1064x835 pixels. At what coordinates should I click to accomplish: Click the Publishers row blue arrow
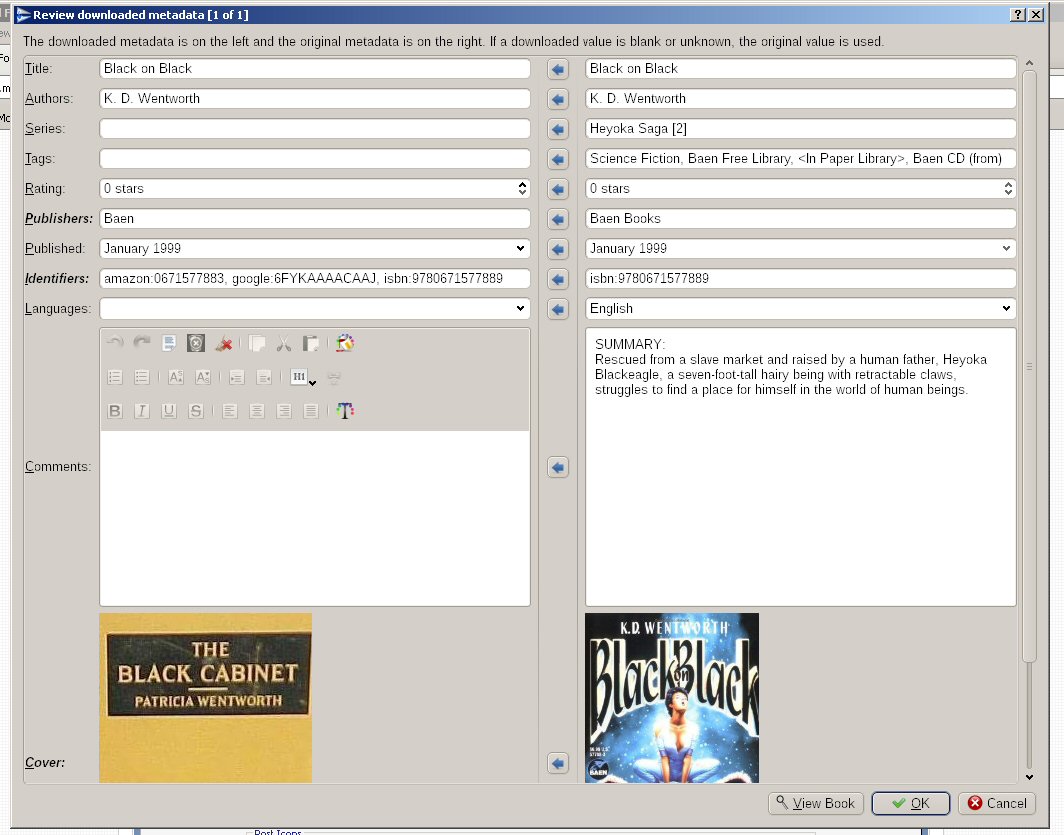558,219
